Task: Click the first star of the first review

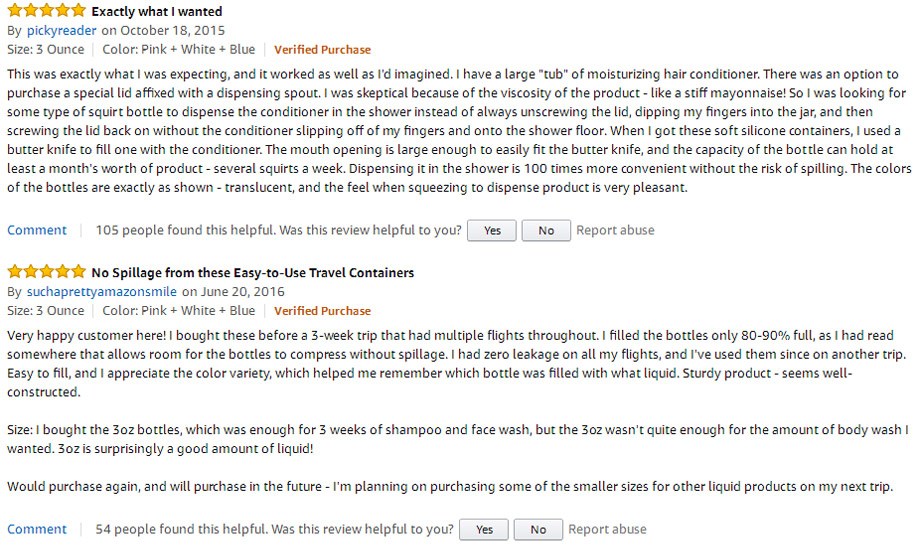Action: [15, 10]
